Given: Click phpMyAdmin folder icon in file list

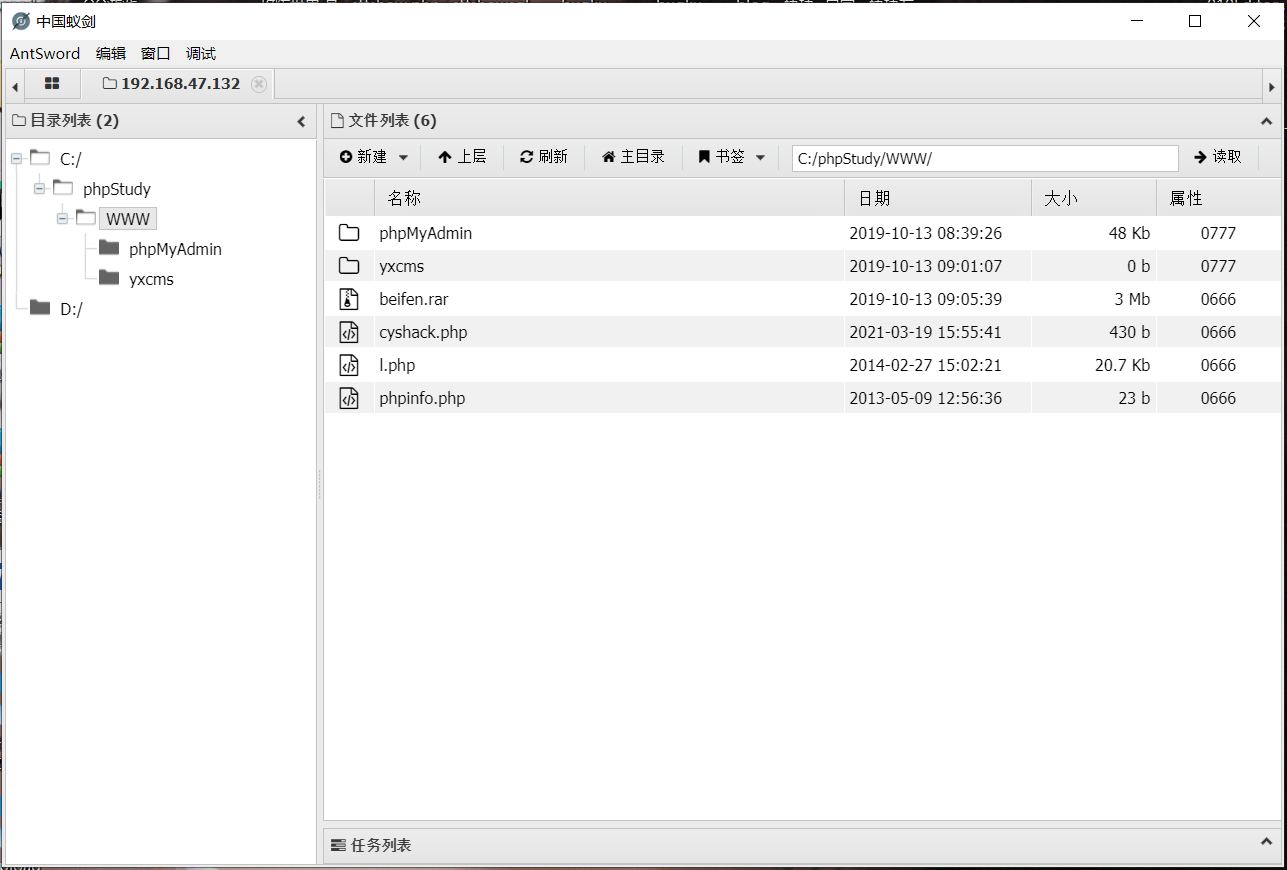Looking at the screenshot, I should [x=349, y=233].
